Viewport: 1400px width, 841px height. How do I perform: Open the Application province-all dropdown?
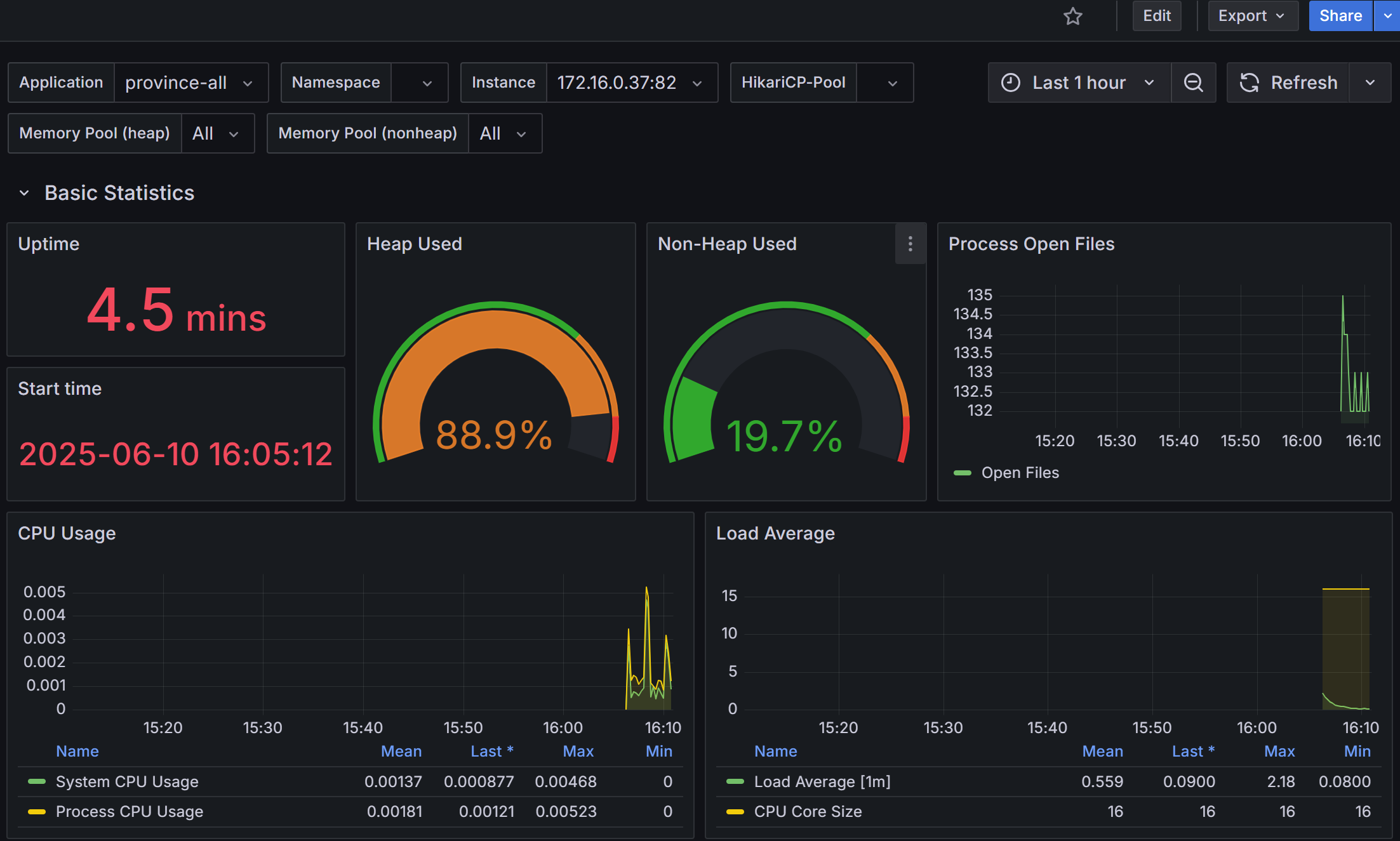[x=189, y=83]
